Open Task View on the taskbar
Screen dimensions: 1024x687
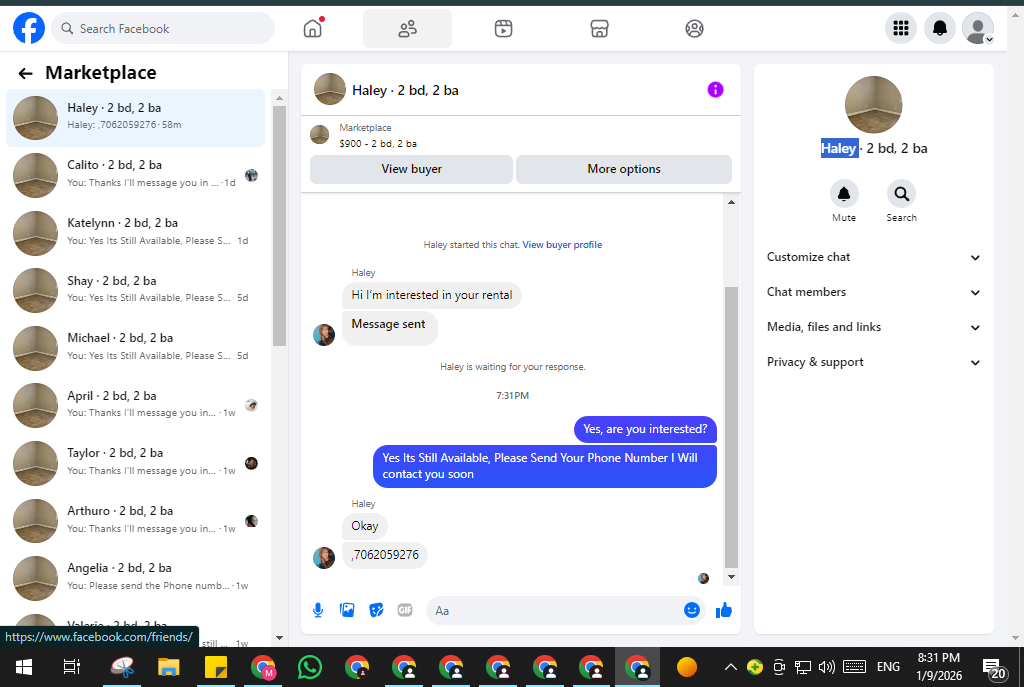pos(71,667)
